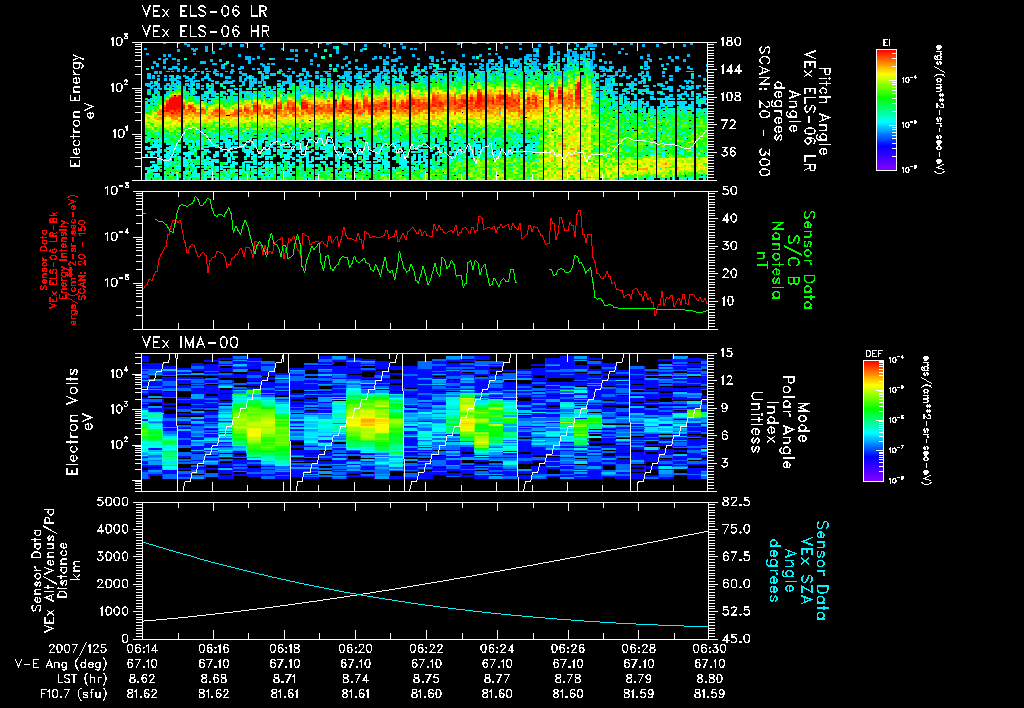Screen dimensions: 1024x708
Task: Click the '06:30' time tick label
Action: (709, 650)
